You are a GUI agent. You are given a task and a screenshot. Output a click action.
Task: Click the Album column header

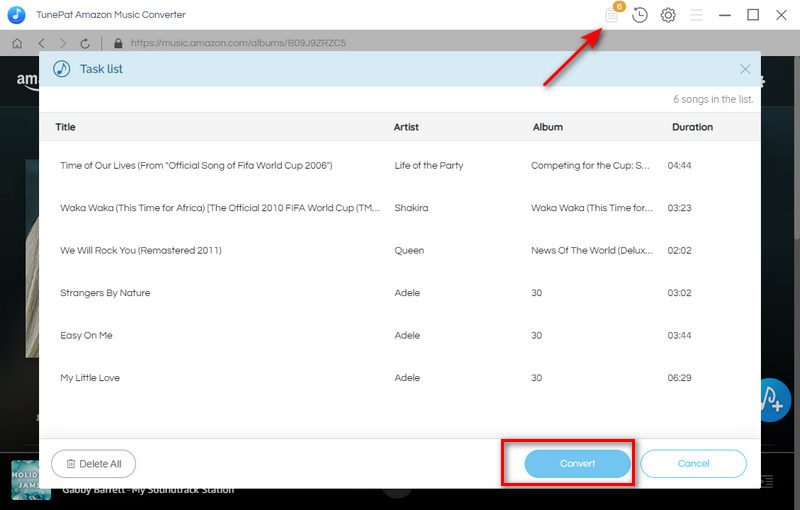(x=548, y=127)
